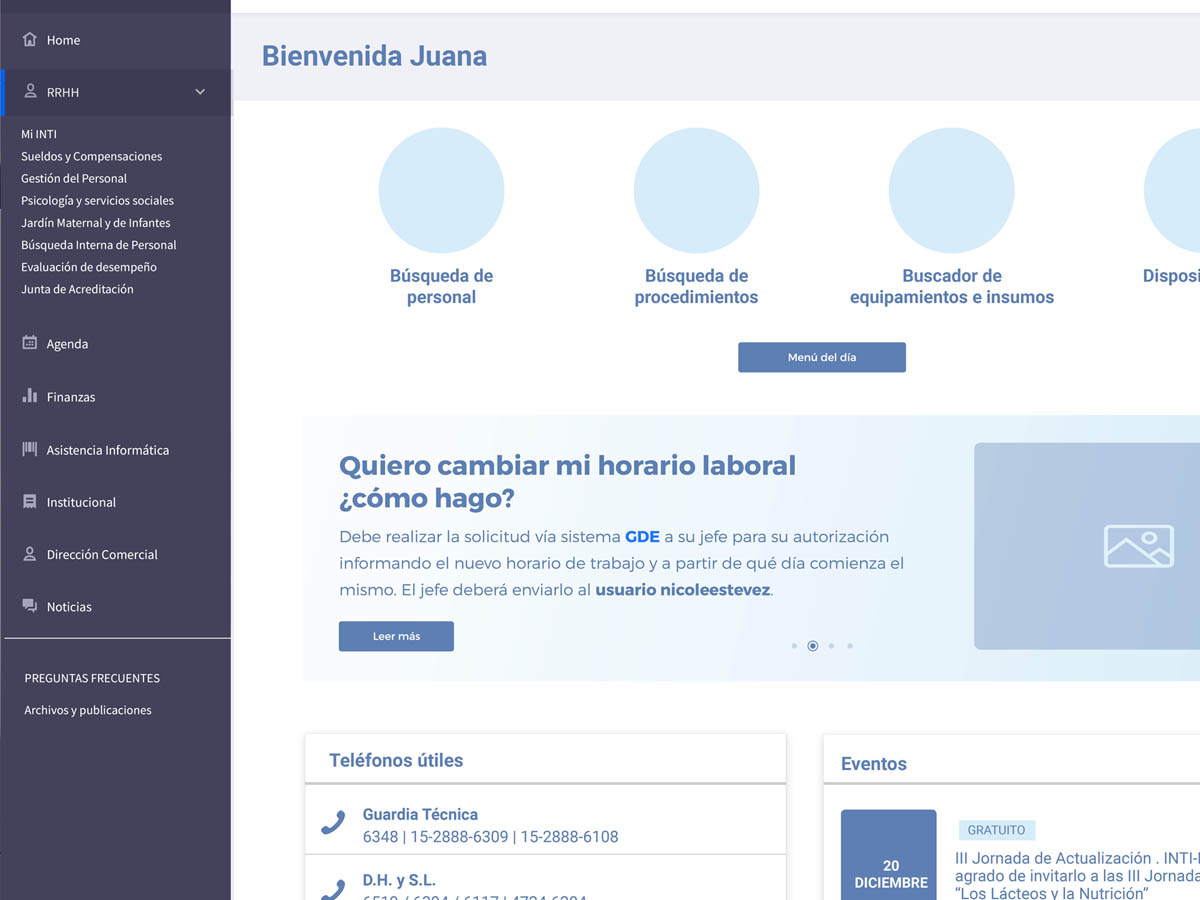Click the Menú del día button
Viewport: 1200px width, 900px height.
(822, 357)
